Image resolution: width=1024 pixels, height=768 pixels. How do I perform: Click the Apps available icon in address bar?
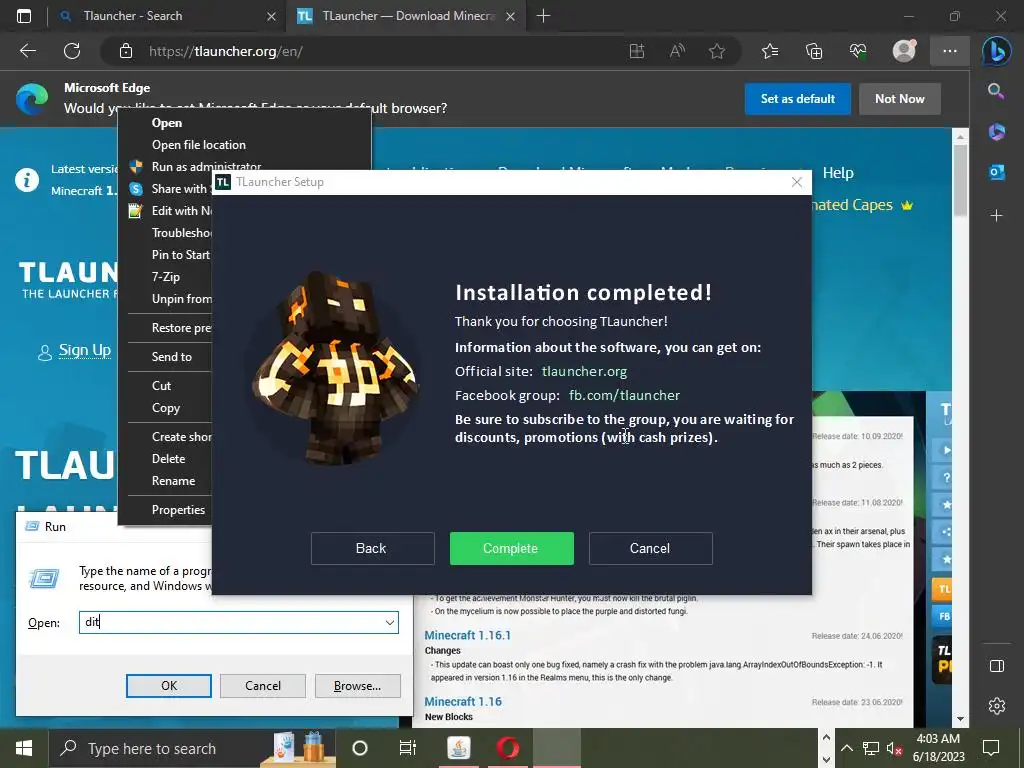click(x=637, y=51)
